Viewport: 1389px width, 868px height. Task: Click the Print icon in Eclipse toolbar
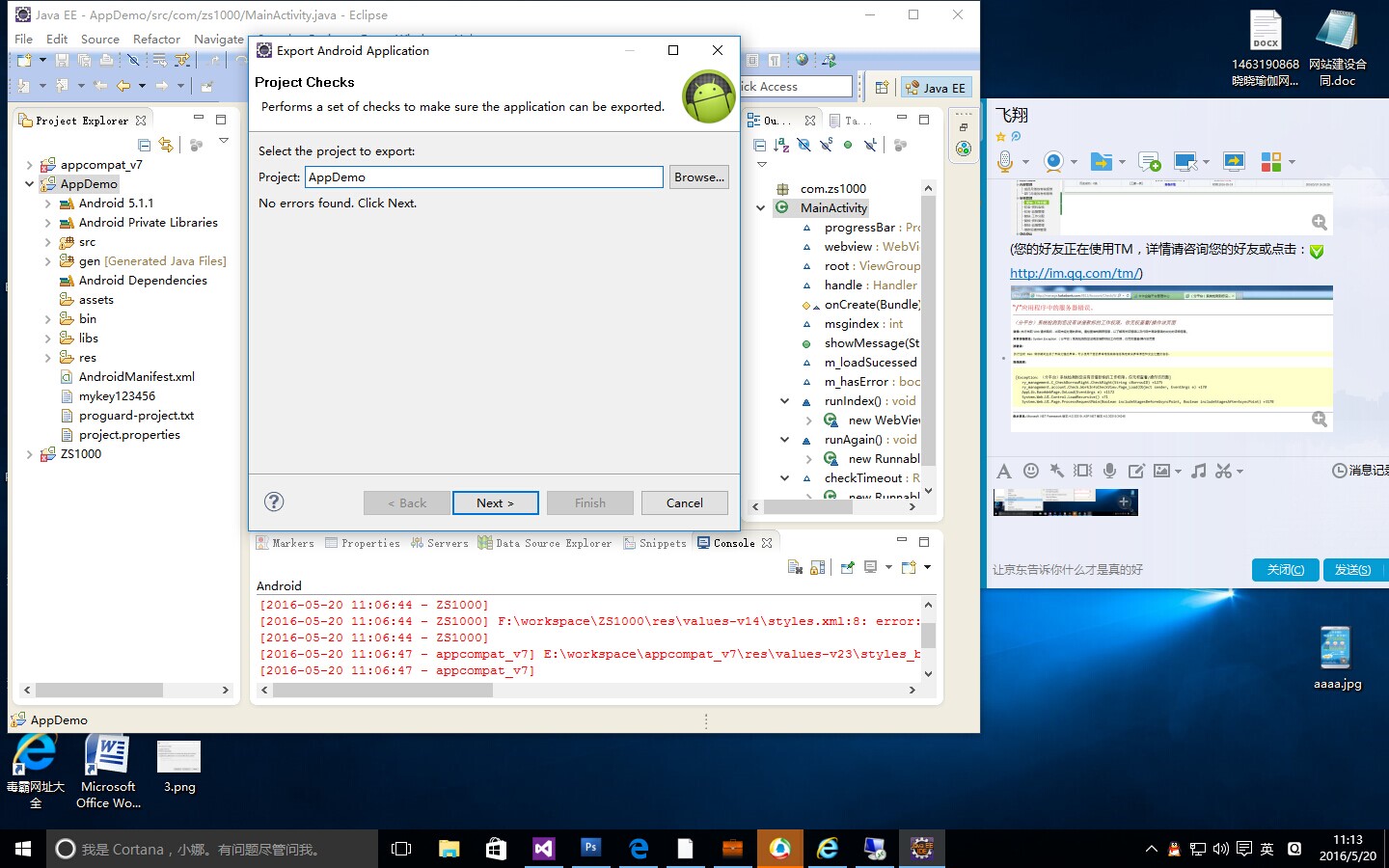[x=106, y=60]
